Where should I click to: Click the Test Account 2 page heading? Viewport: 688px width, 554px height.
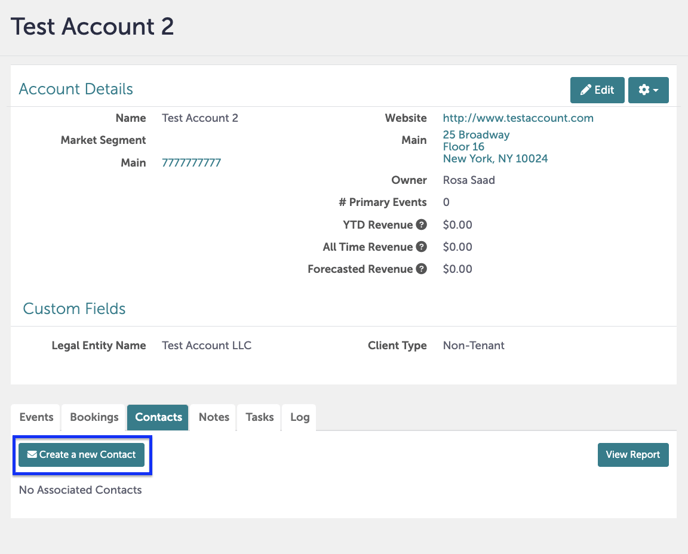coord(92,27)
